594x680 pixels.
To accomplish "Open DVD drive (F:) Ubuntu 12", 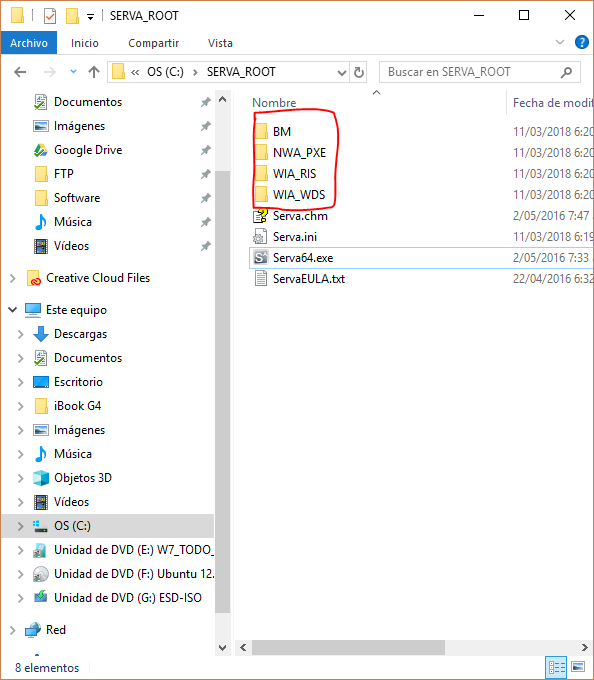I will (x=134, y=574).
